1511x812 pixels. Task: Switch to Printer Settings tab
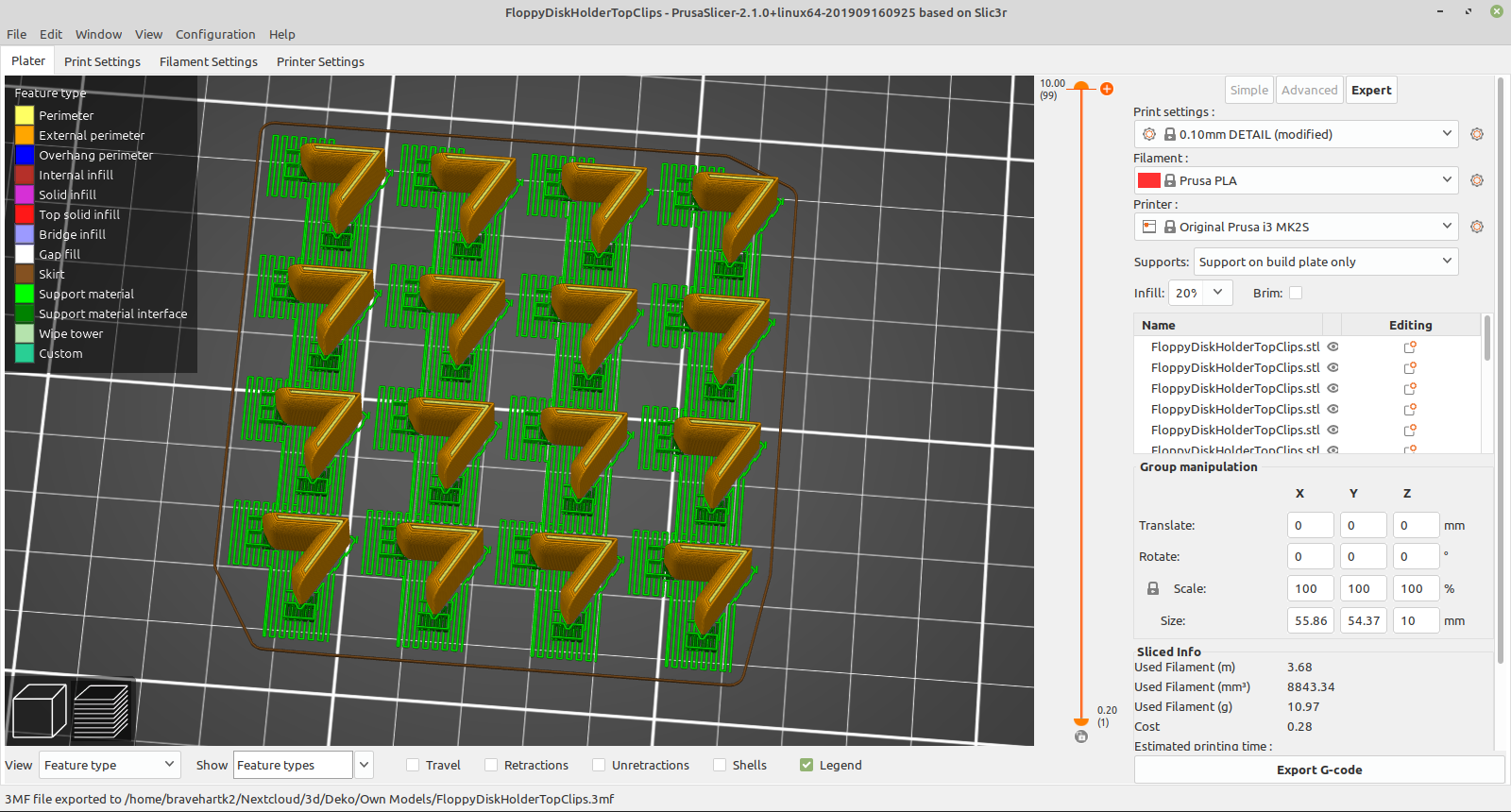320,61
